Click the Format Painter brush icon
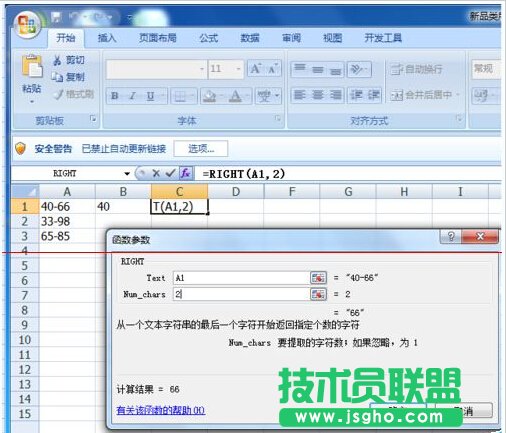The width and height of the screenshot is (506, 433). coord(58,95)
